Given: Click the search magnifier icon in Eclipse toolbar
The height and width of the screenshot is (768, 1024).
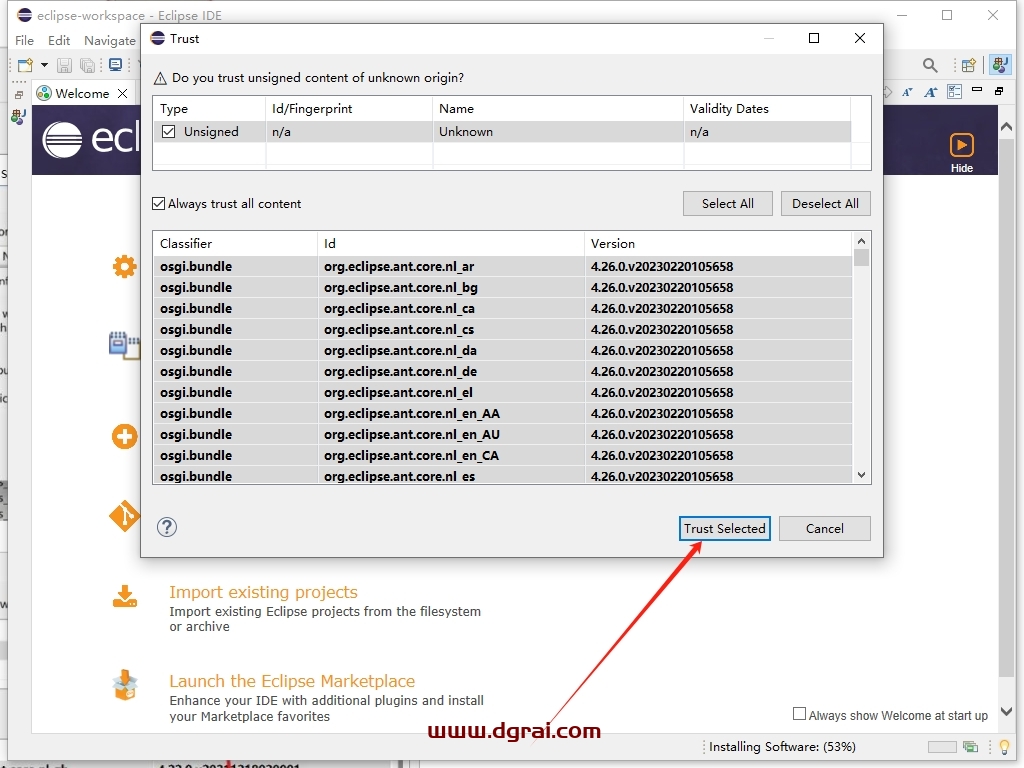Looking at the screenshot, I should [930, 65].
